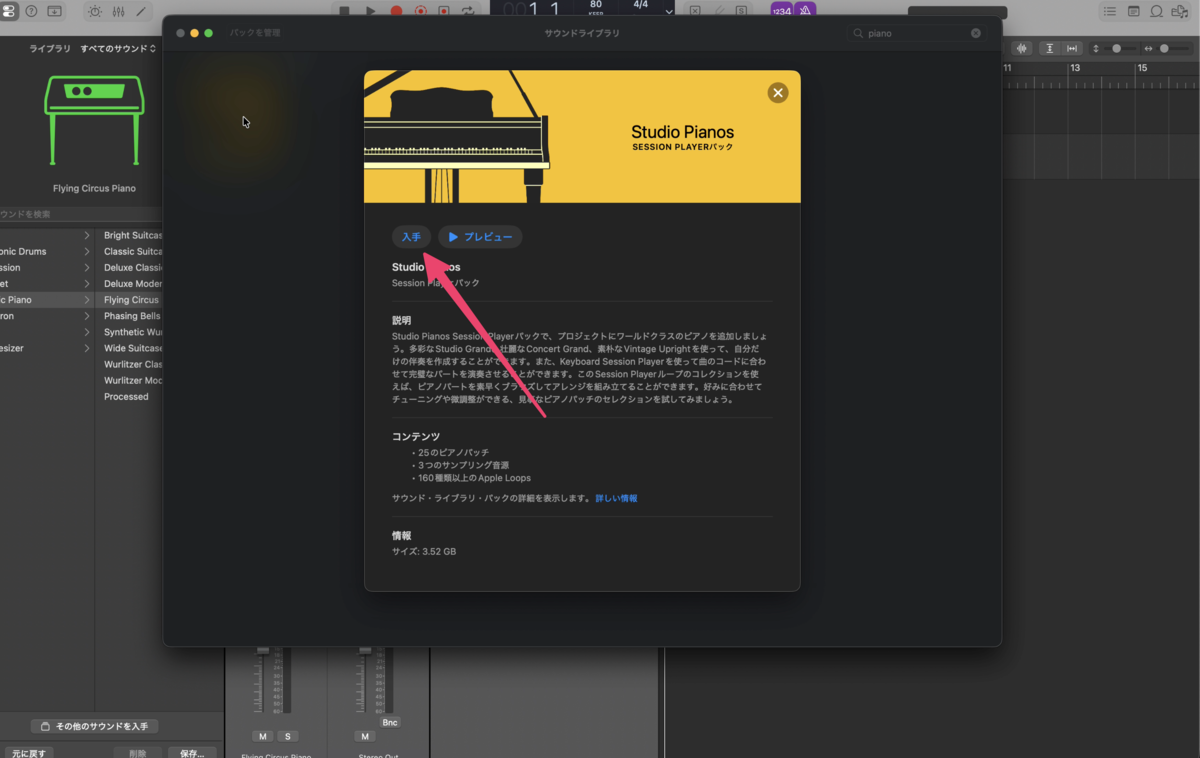This screenshot has width=1200, height=758.
Task: Clear the piano search text
Action: 976,33
